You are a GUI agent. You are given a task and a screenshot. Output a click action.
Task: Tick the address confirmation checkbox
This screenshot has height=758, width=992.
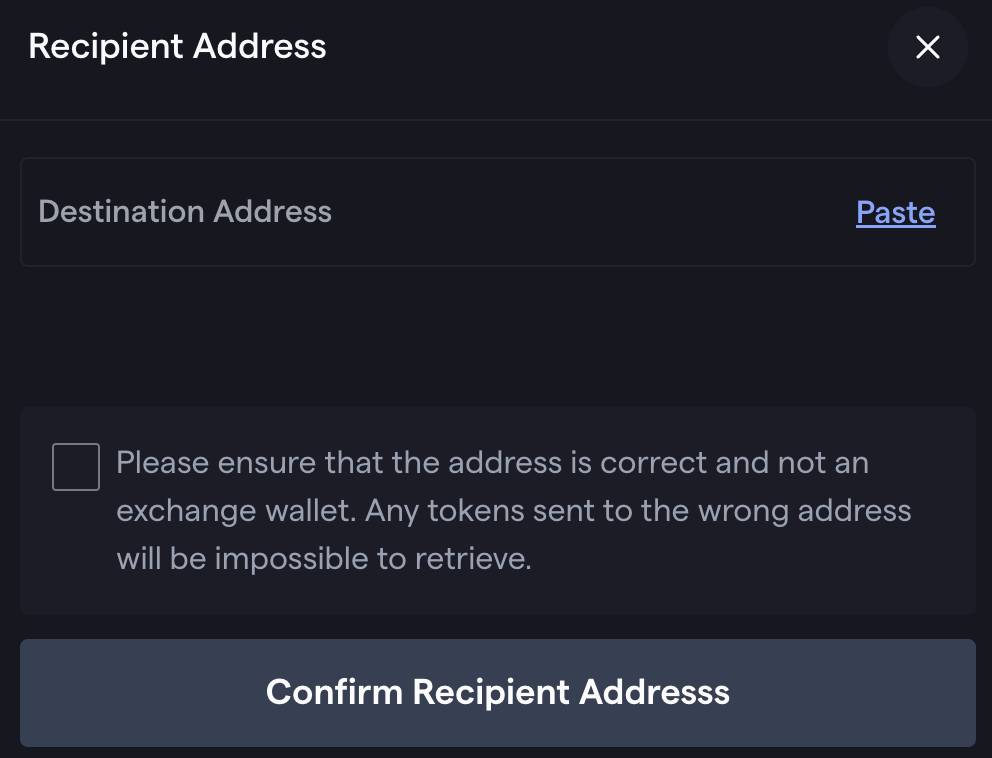pyautogui.click(x=76, y=467)
